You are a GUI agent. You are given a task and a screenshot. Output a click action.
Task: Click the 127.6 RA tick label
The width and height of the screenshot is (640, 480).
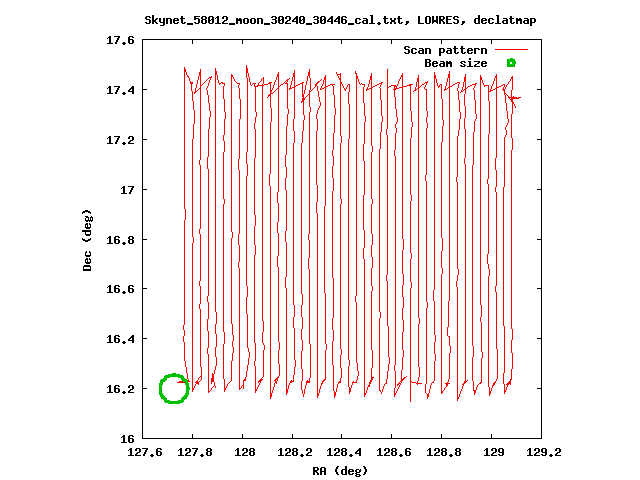pyautogui.click(x=145, y=452)
